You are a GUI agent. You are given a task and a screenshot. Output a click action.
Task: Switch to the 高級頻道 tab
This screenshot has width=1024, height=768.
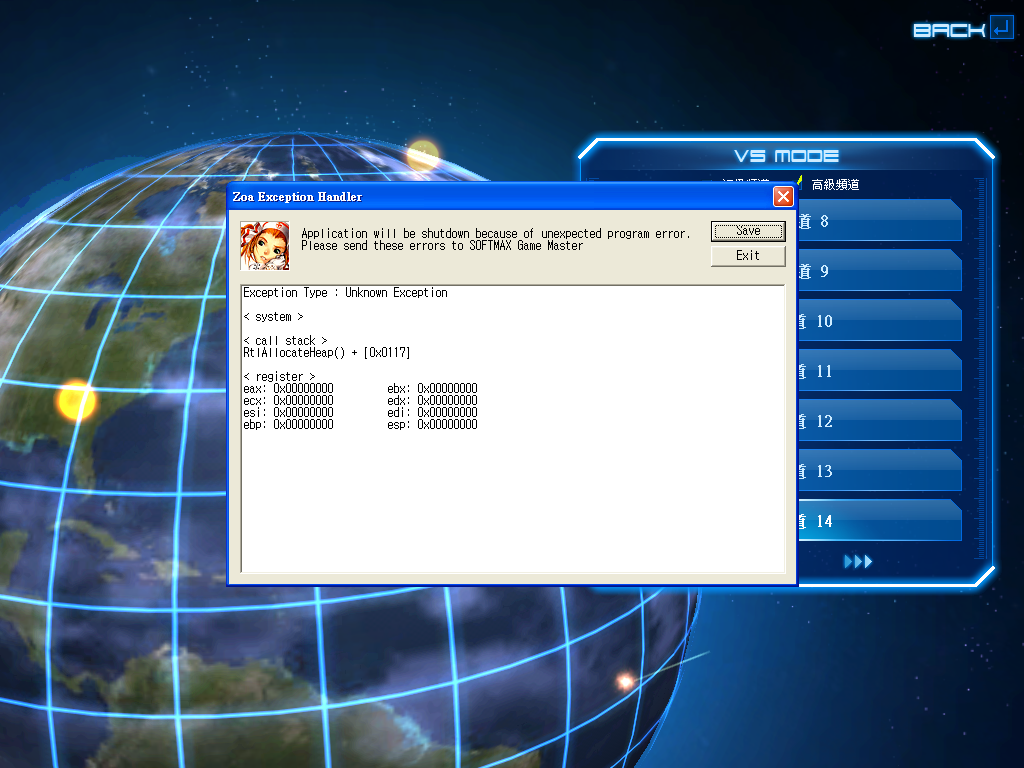point(835,185)
